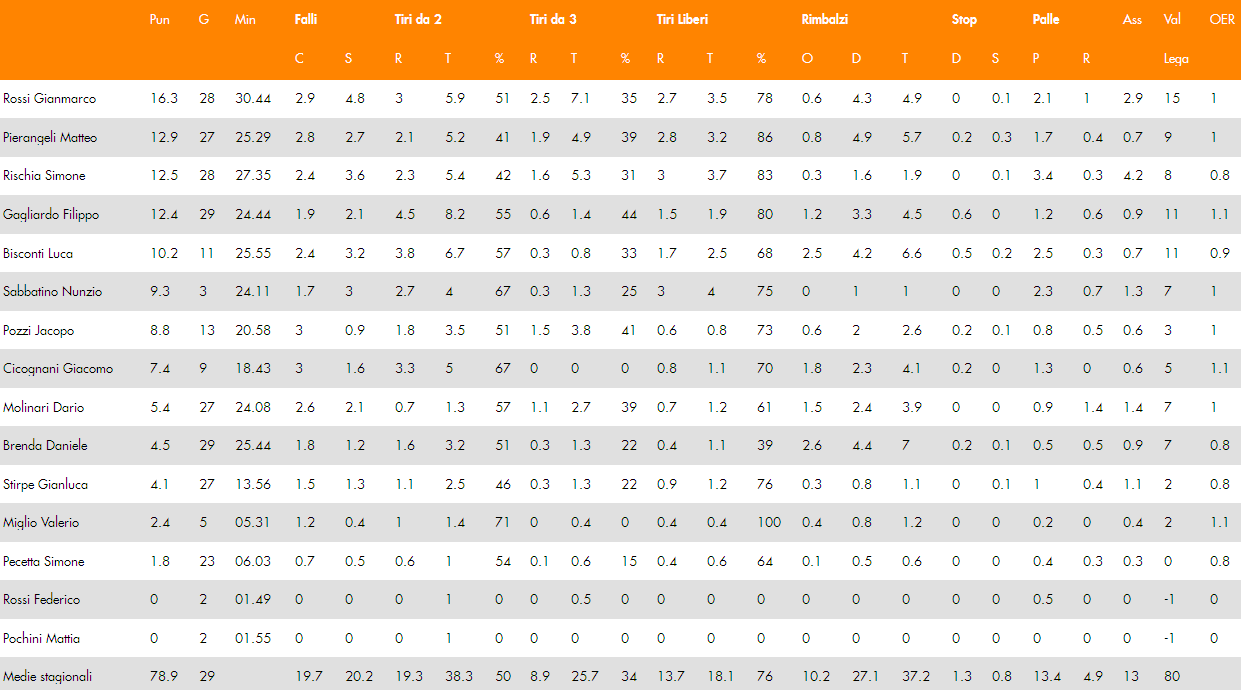The image size is (1241, 690).
Task: Open Cicognani Giacomo player name
Action: pyautogui.click(x=58, y=368)
